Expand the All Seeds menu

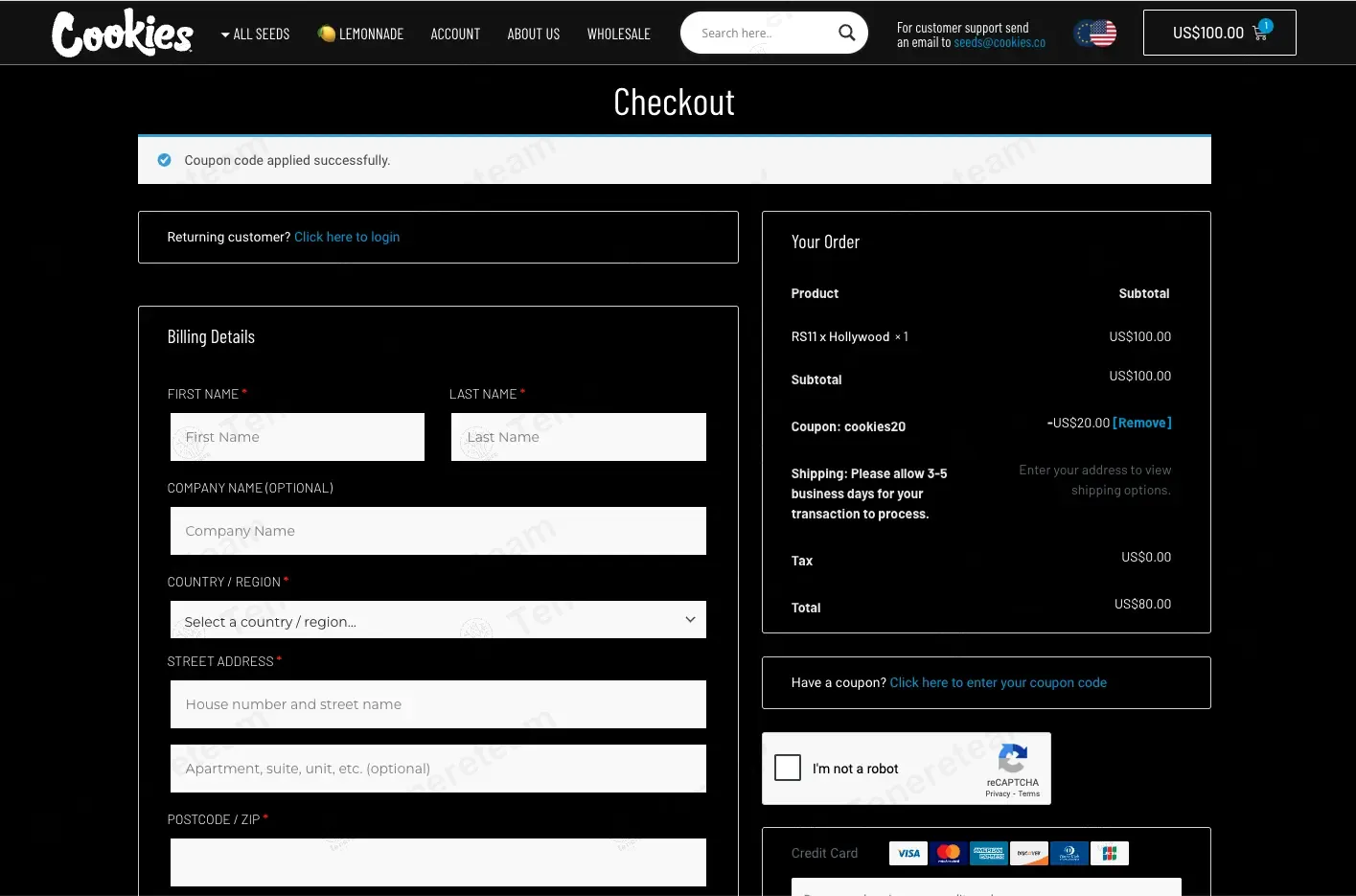(255, 34)
